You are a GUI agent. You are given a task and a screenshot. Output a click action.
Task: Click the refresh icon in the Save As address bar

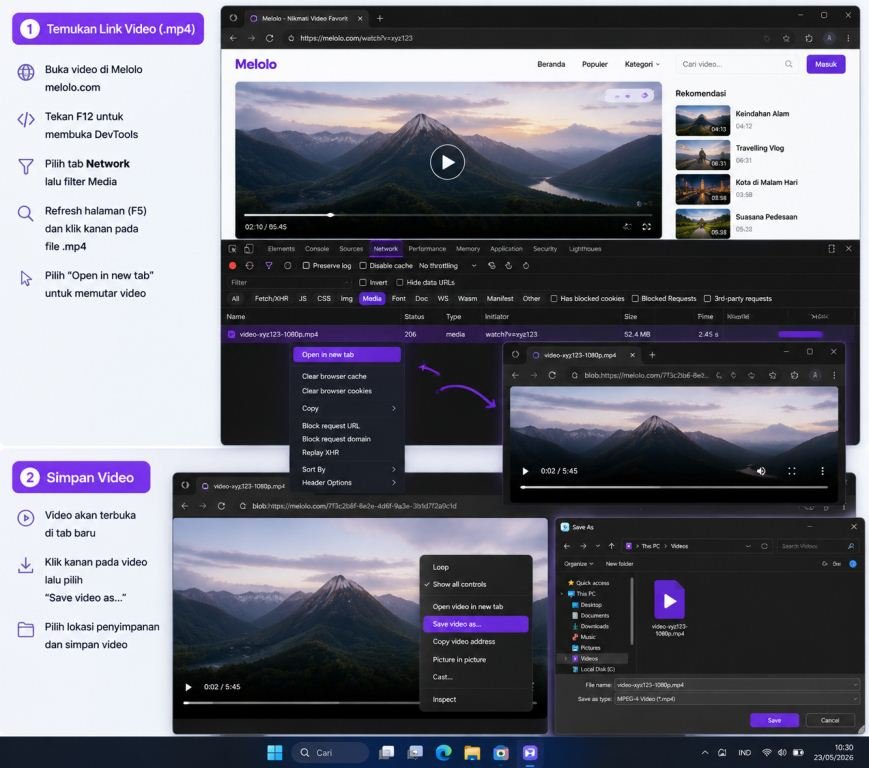(x=764, y=546)
